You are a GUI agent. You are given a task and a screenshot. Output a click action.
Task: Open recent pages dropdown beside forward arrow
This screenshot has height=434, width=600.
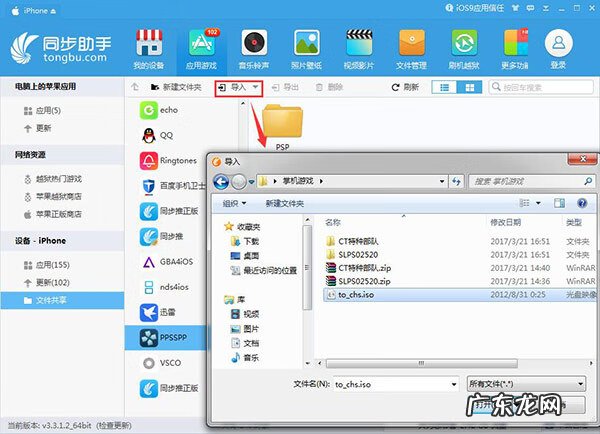(x=251, y=182)
